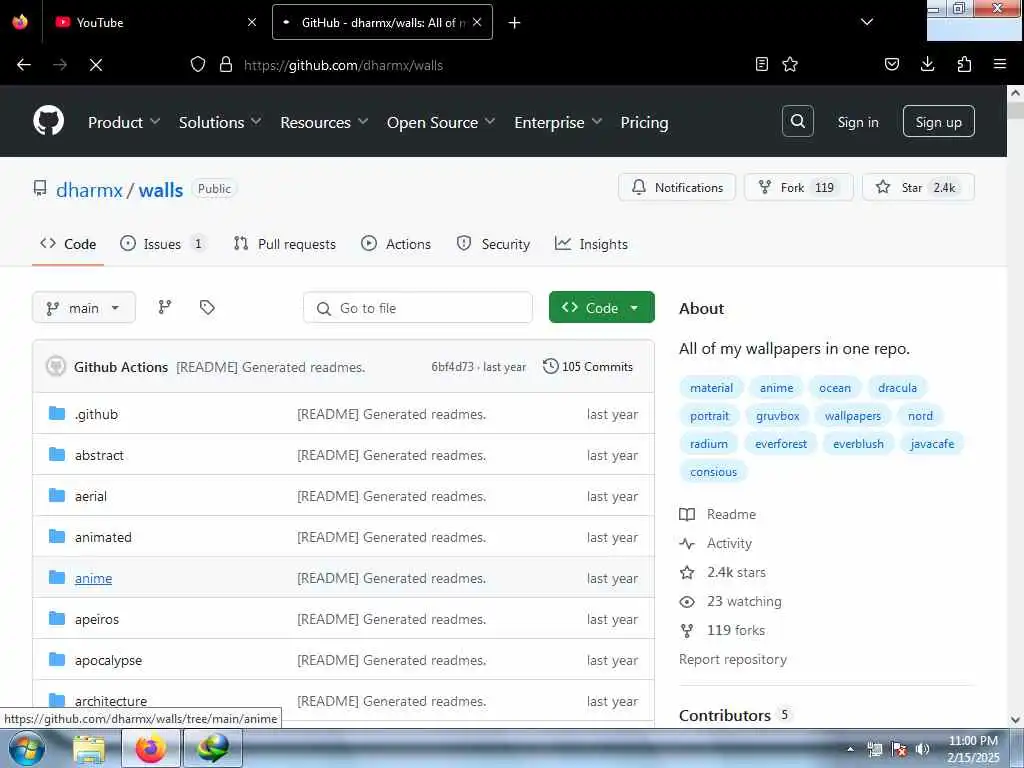Switch to the Issues tab
Image resolution: width=1024 pixels, height=768 pixels.
(163, 244)
